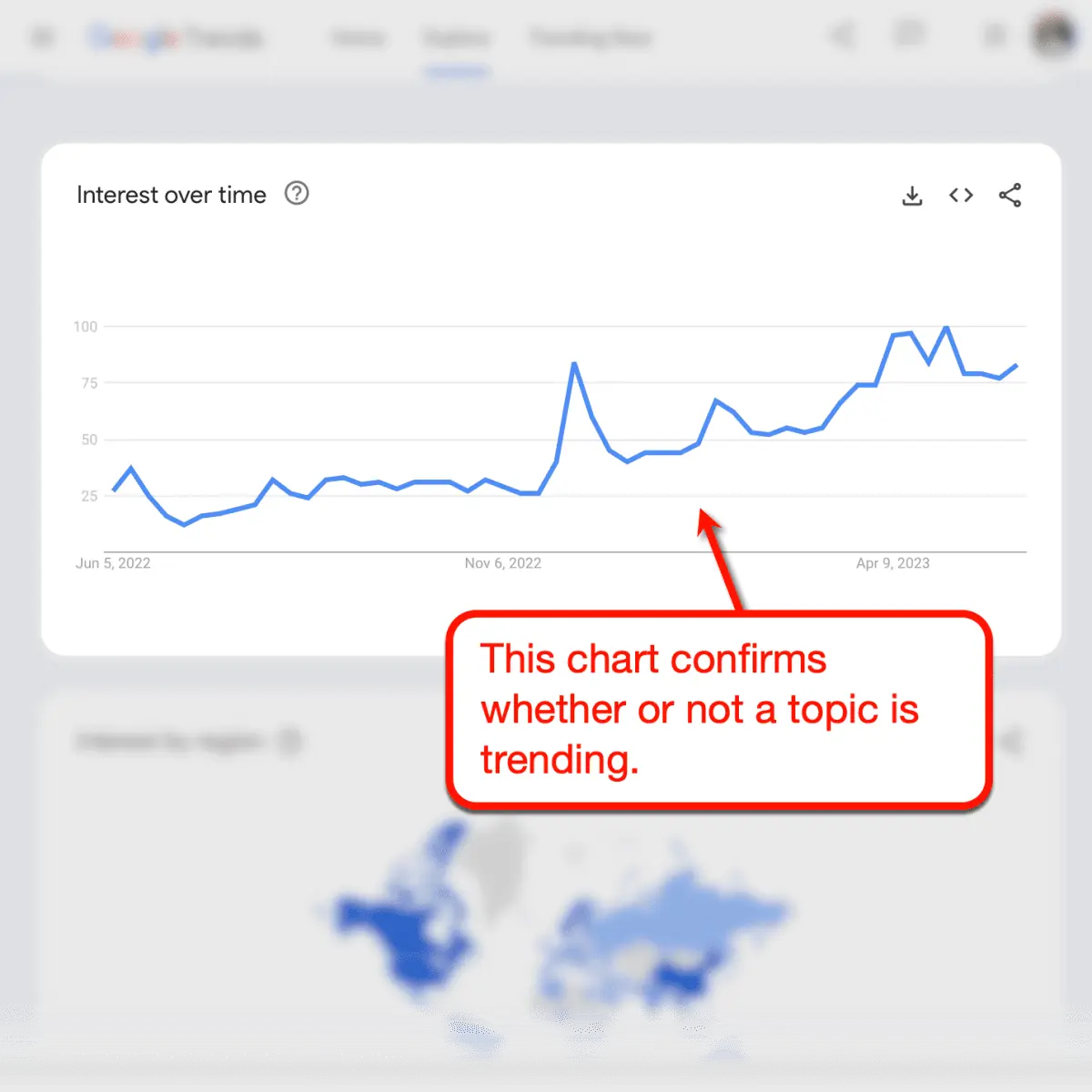Screen dimensions: 1092x1092
Task: Open the Trending Now tab
Action: 591,38
